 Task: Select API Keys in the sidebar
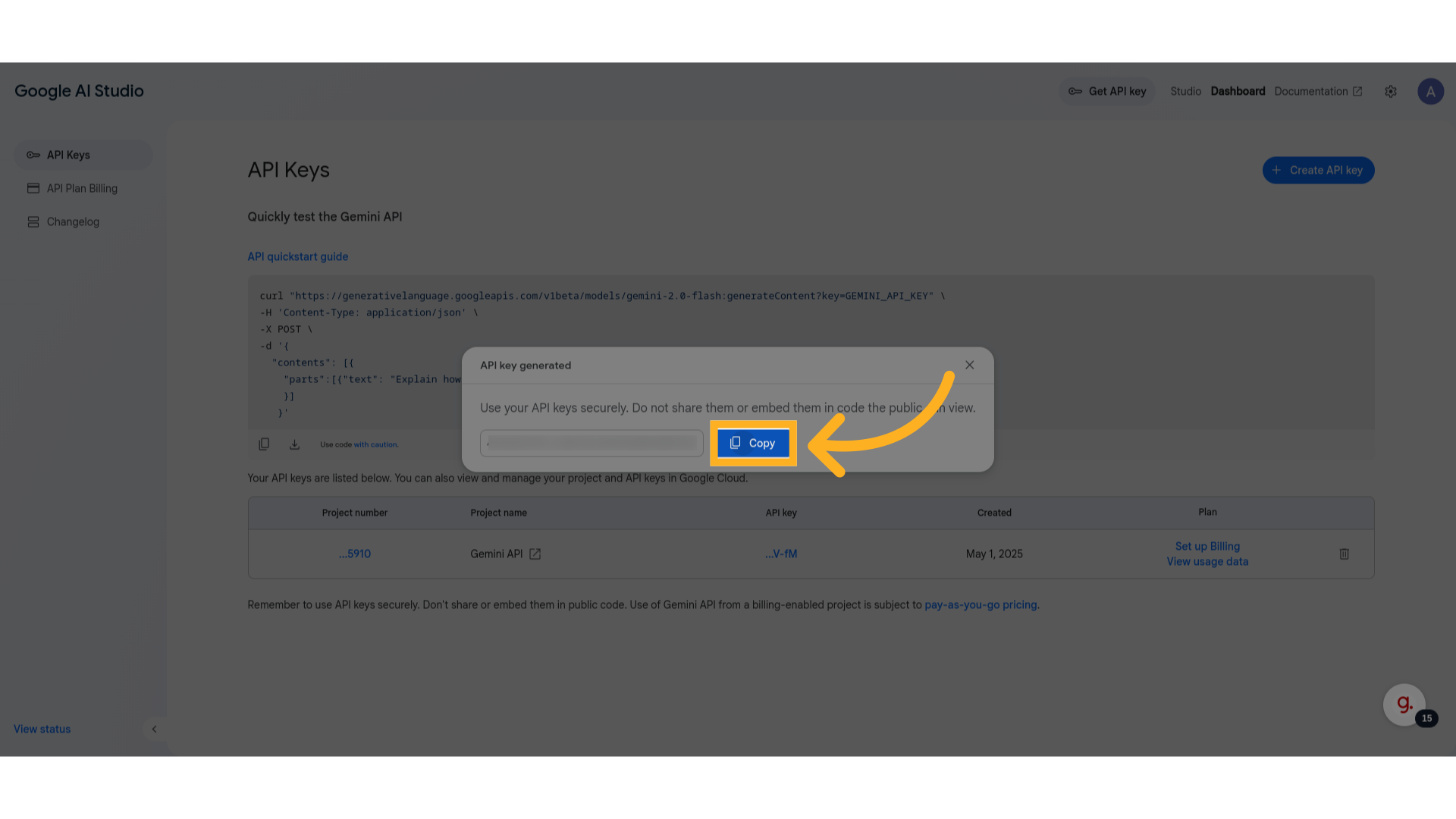pos(83,155)
